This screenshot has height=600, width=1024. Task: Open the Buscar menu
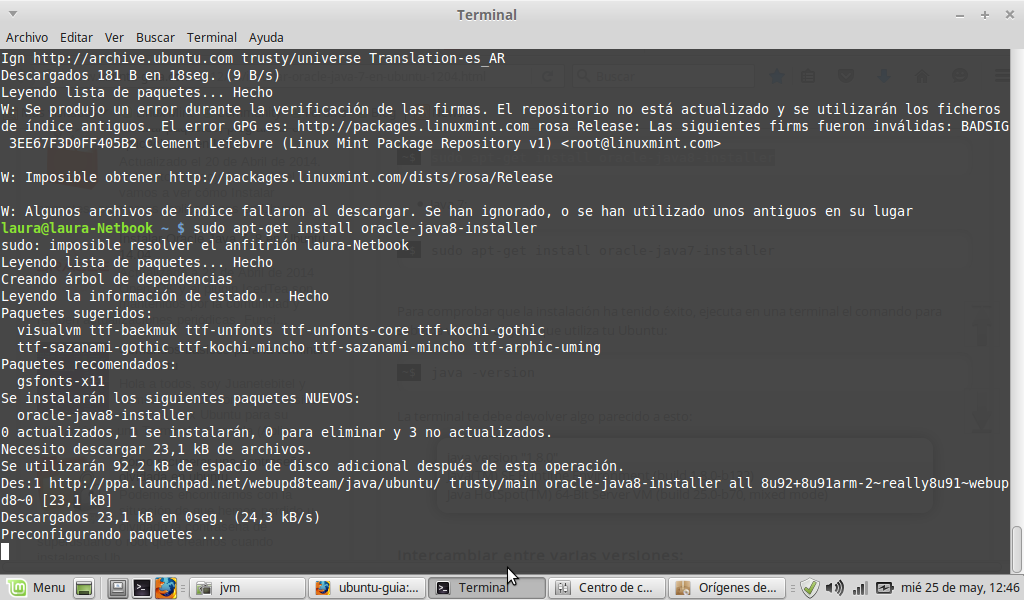pos(155,37)
